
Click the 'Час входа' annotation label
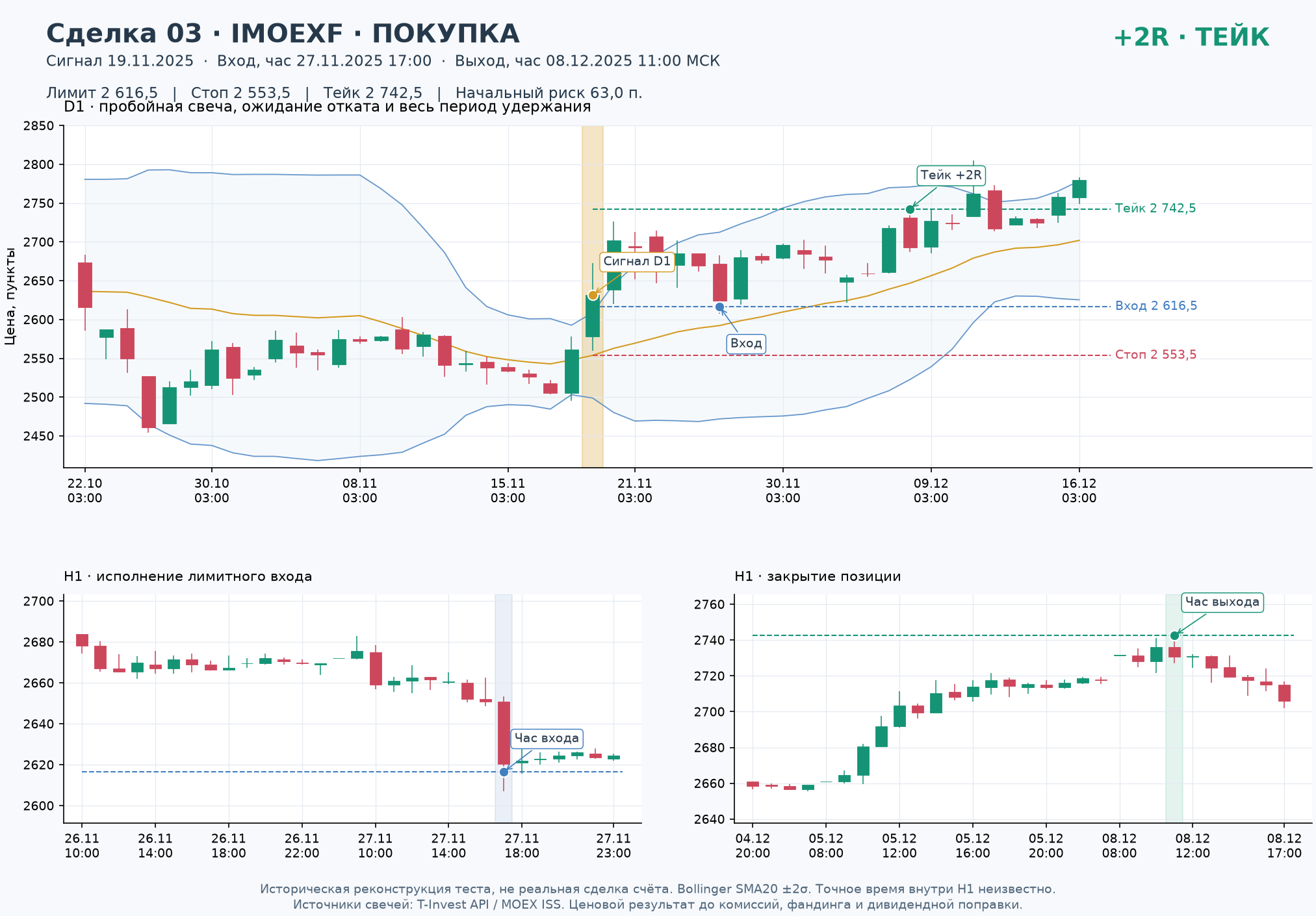[547, 739]
